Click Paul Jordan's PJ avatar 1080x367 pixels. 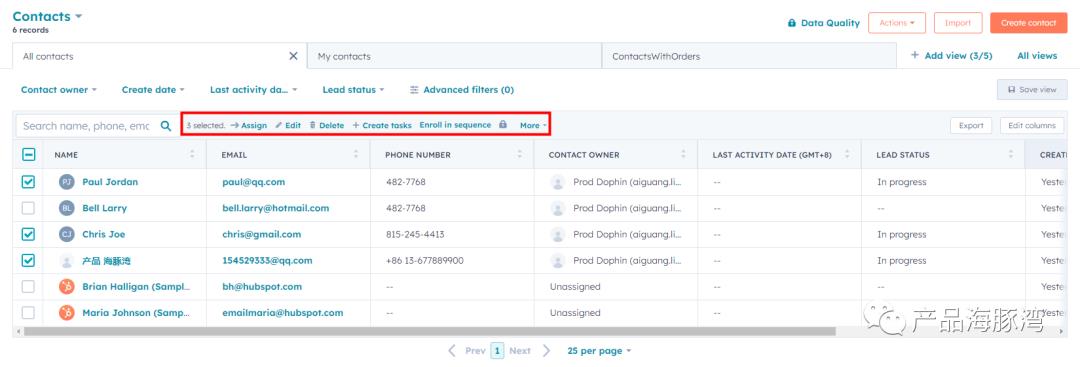67,182
